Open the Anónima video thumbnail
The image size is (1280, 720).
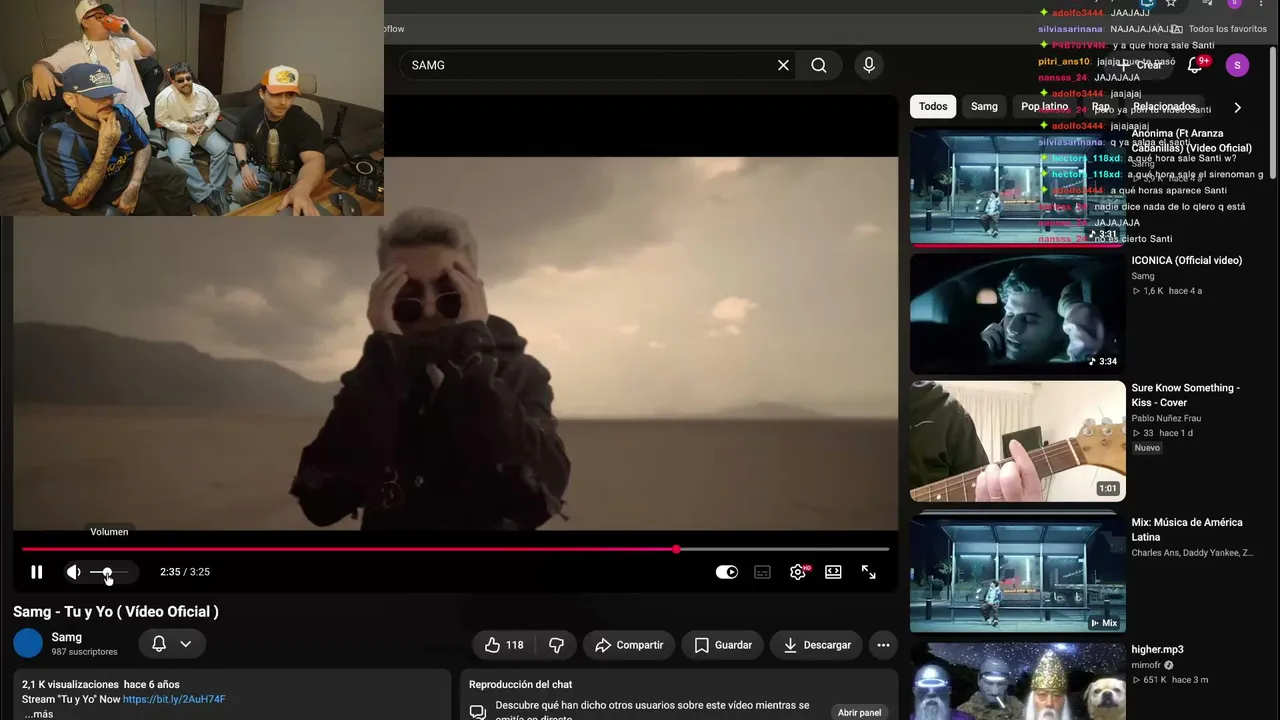point(1017,186)
